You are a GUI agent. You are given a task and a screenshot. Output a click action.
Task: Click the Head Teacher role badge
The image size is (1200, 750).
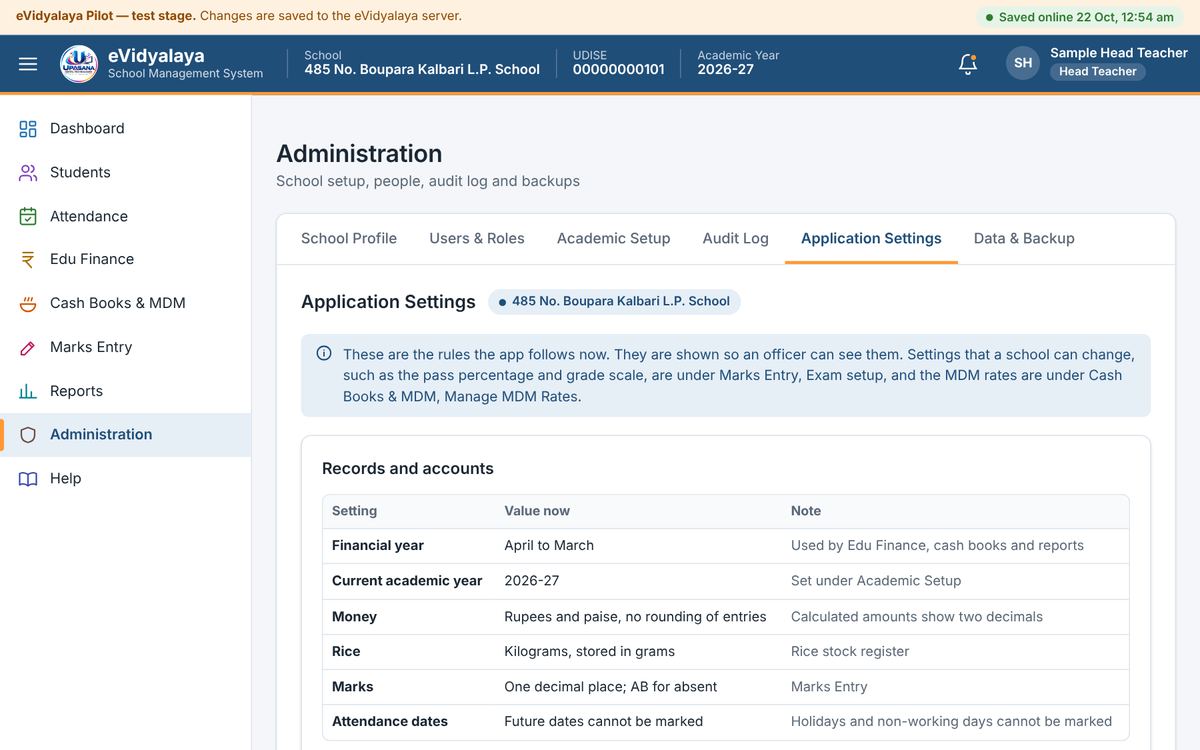click(1097, 72)
